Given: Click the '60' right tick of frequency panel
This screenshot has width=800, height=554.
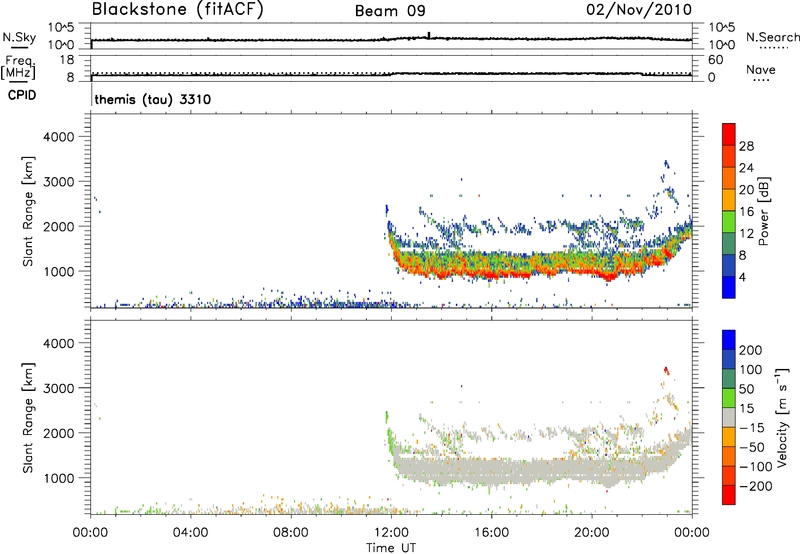Looking at the screenshot, I should [x=715, y=60].
